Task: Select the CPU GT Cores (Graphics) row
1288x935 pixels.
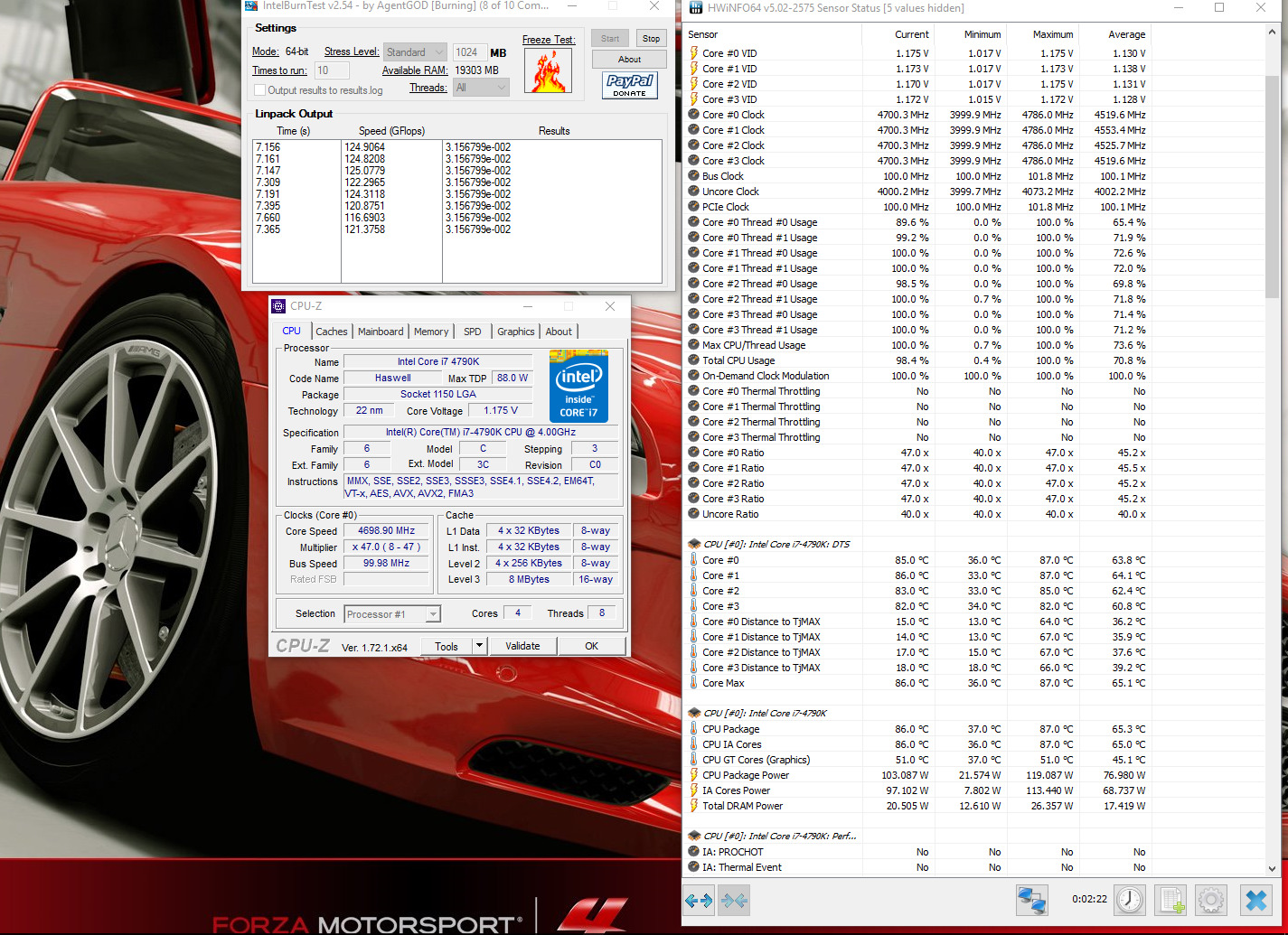Action: [917, 760]
